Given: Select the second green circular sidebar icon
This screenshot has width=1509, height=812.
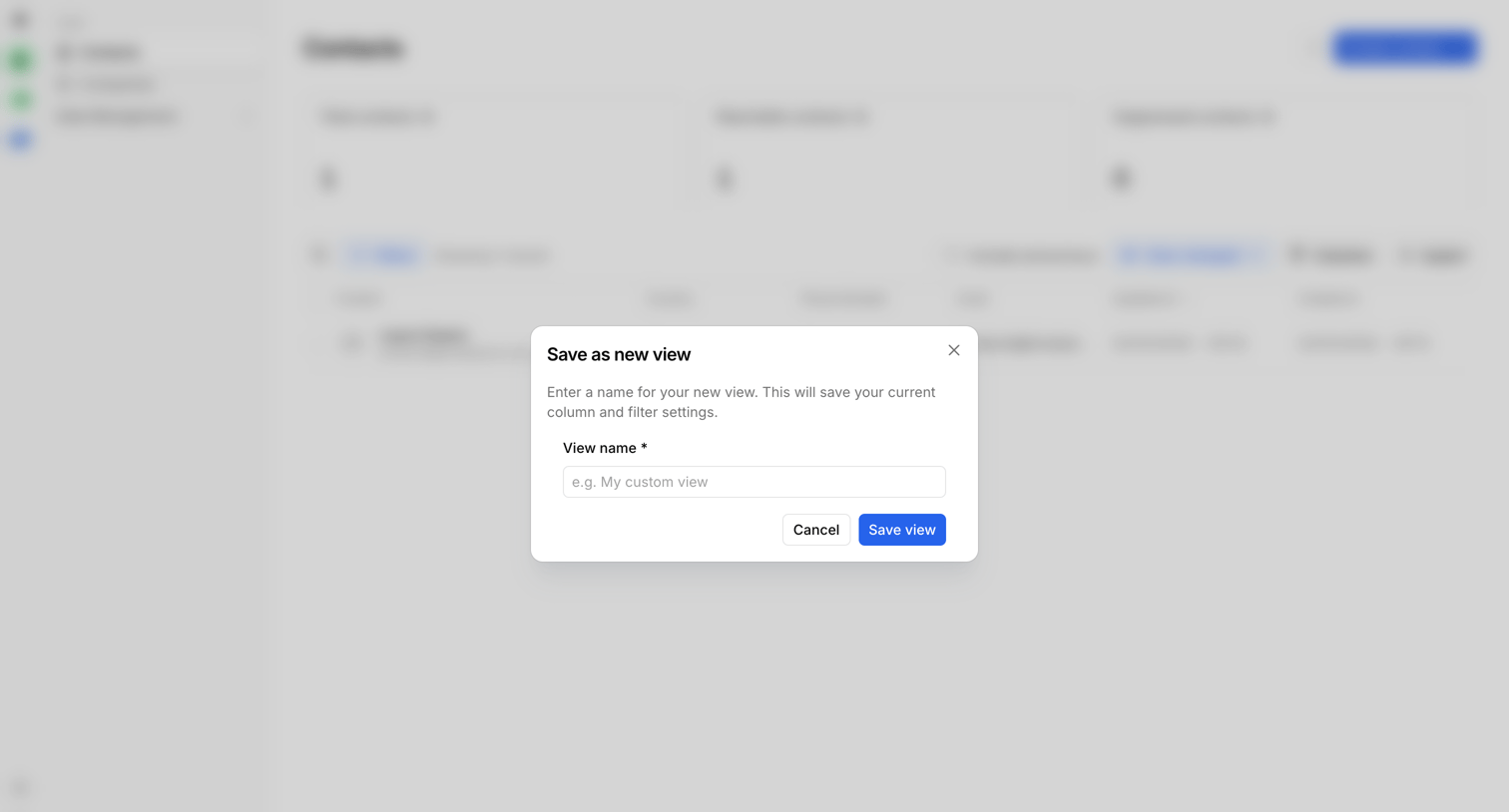Looking at the screenshot, I should coord(21,100).
